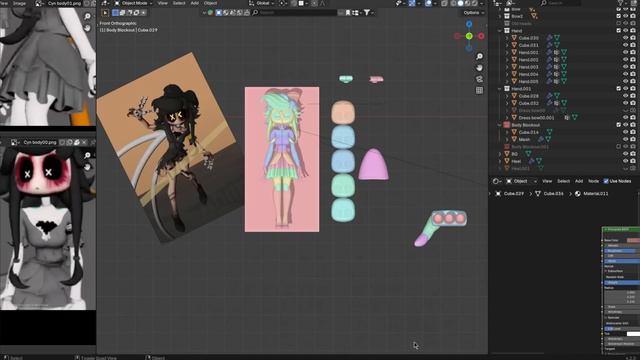Image resolution: width=640 pixels, height=360 pixels.
Task: Open the Add menu in 3D viewport
Action: click(195, 3)
